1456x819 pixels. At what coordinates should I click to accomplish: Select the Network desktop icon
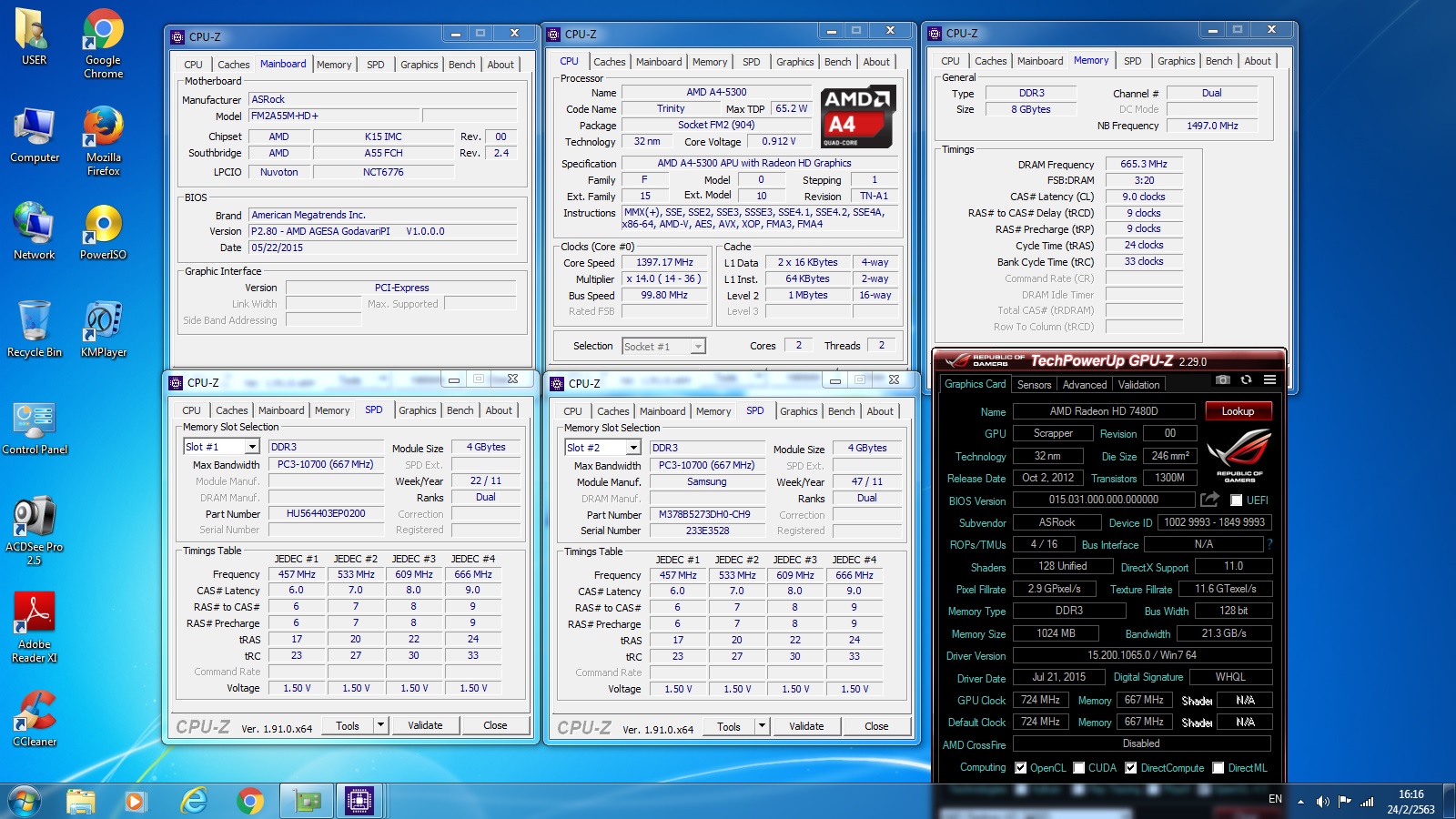[34, 232]
